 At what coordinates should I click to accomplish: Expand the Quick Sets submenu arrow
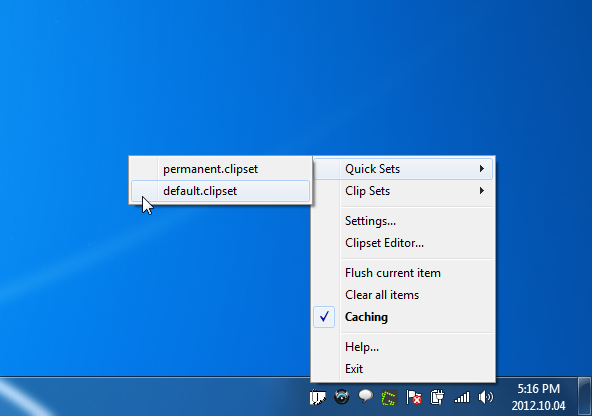point(482,169)
